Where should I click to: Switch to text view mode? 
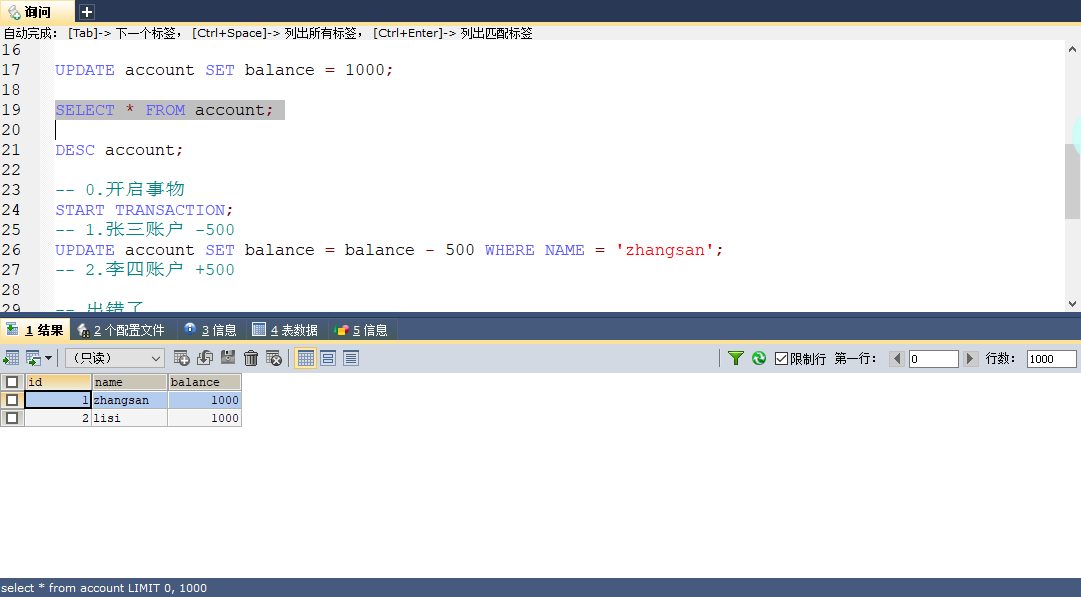point(351,358)
